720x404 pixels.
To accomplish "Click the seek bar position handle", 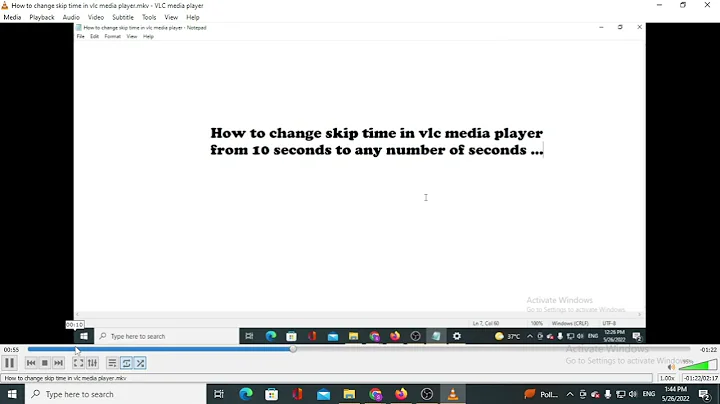I will click(x=293, y=349).
